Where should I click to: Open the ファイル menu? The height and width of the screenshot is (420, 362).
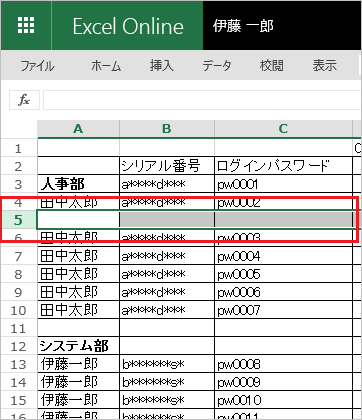coord(38,66)
